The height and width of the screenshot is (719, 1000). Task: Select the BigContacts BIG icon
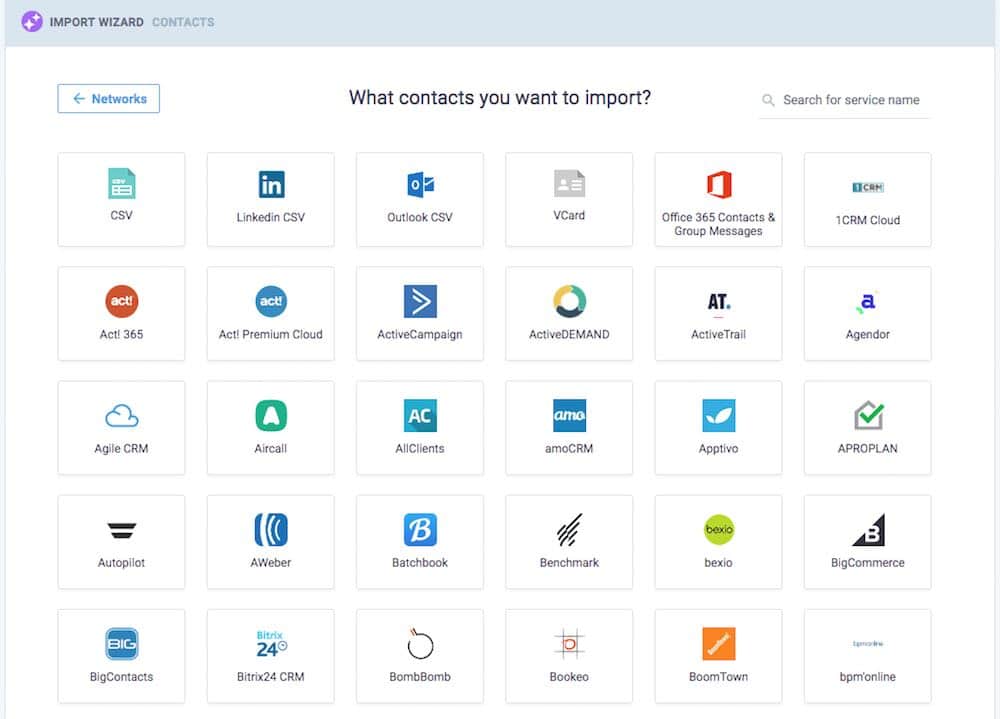[121, 644]
